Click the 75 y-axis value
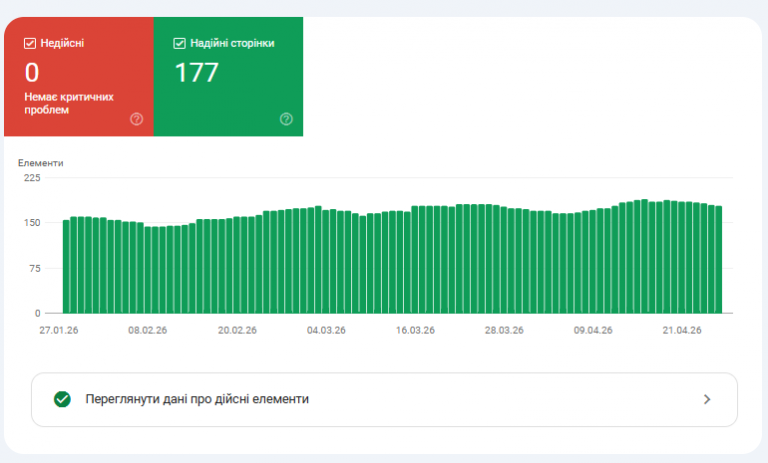Screen dimensions: 768x463 pyautogui.click(x=35, y=268)
